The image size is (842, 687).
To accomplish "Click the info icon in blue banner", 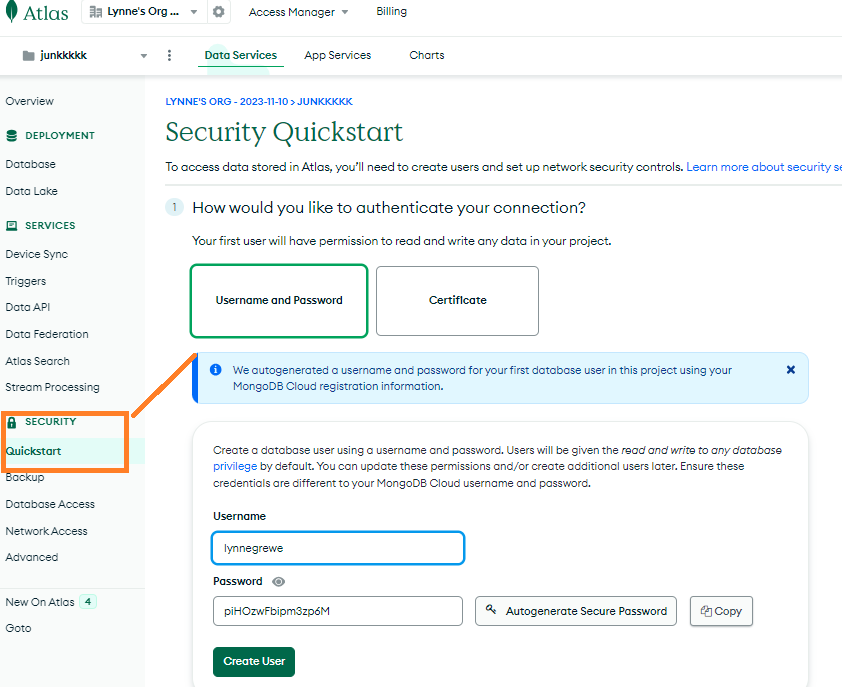I will 215,370.
